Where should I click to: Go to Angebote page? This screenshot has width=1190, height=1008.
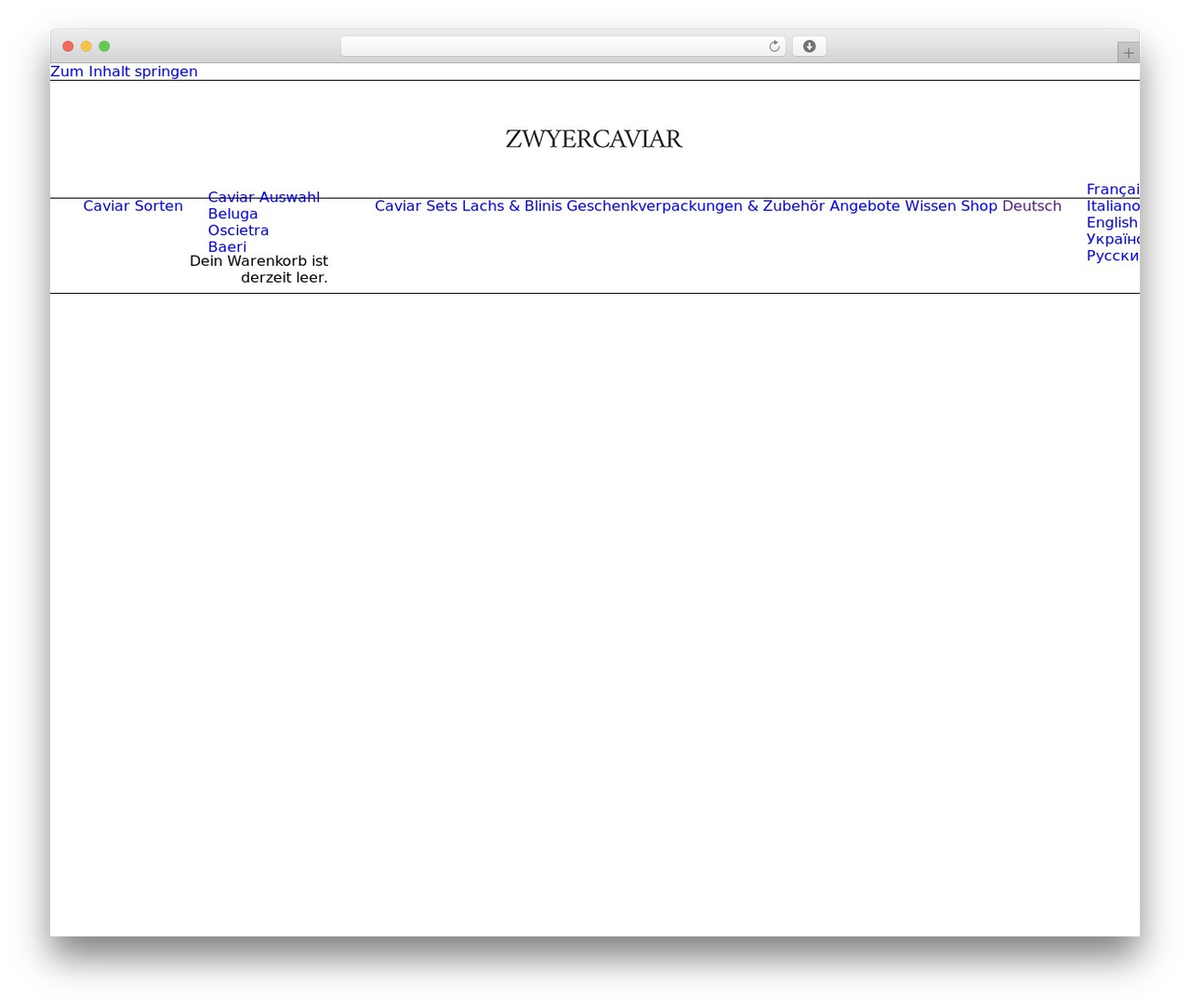click(865, 206)
